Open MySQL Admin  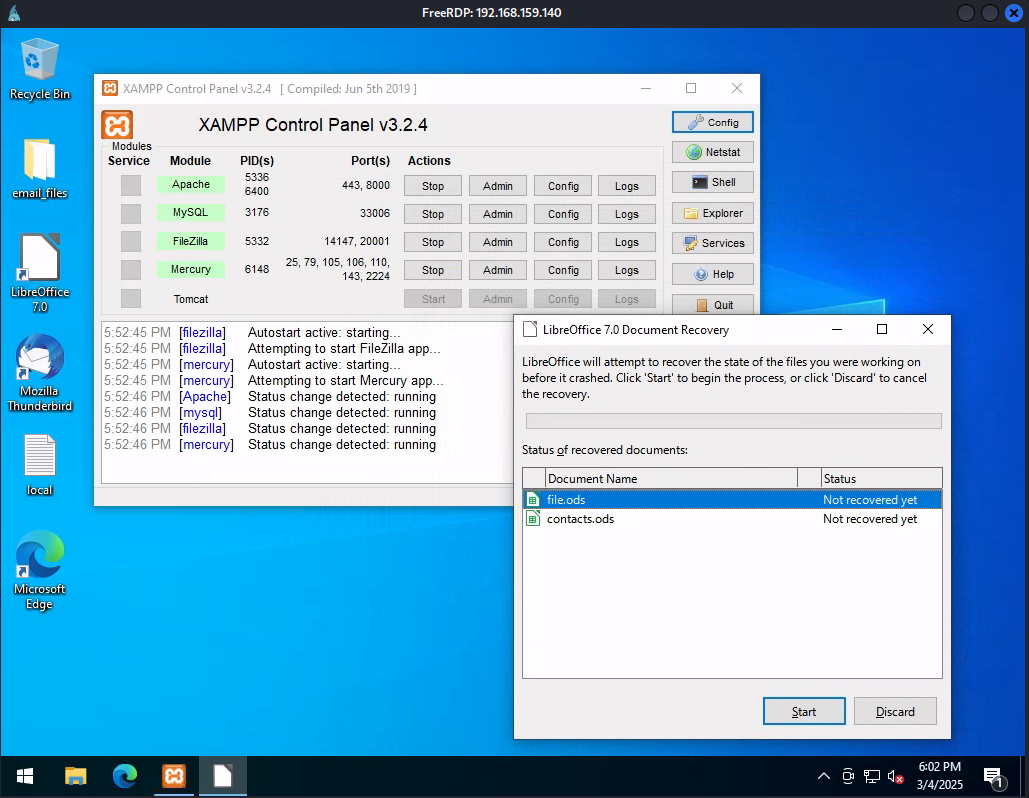tap(497, 214)
